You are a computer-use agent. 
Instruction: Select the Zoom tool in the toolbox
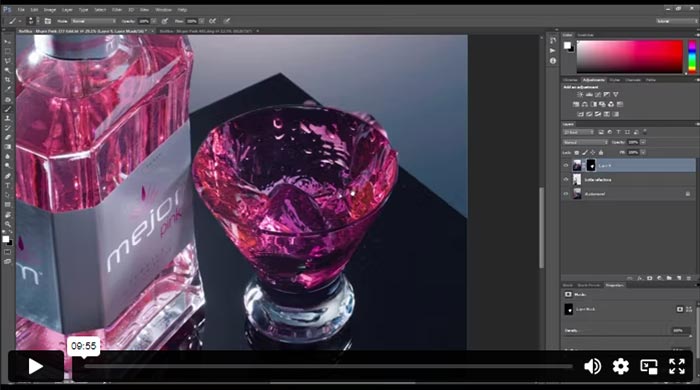[8, 224]
